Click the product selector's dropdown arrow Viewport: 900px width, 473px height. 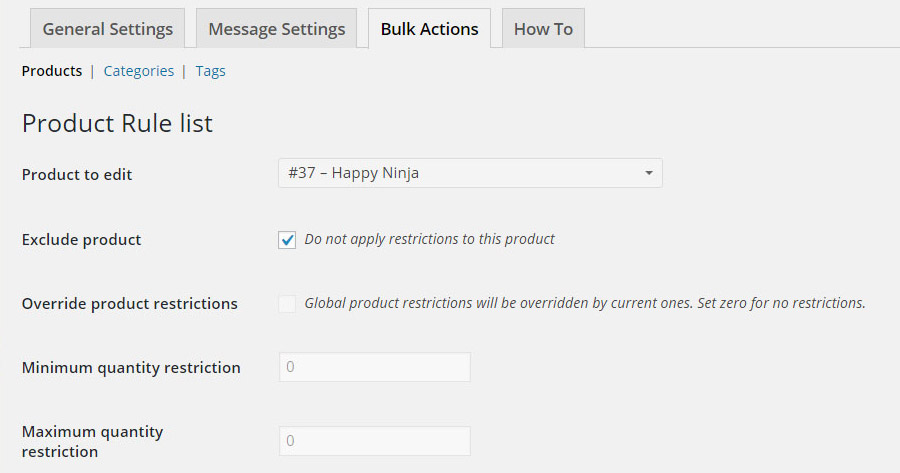pos(649,173)
